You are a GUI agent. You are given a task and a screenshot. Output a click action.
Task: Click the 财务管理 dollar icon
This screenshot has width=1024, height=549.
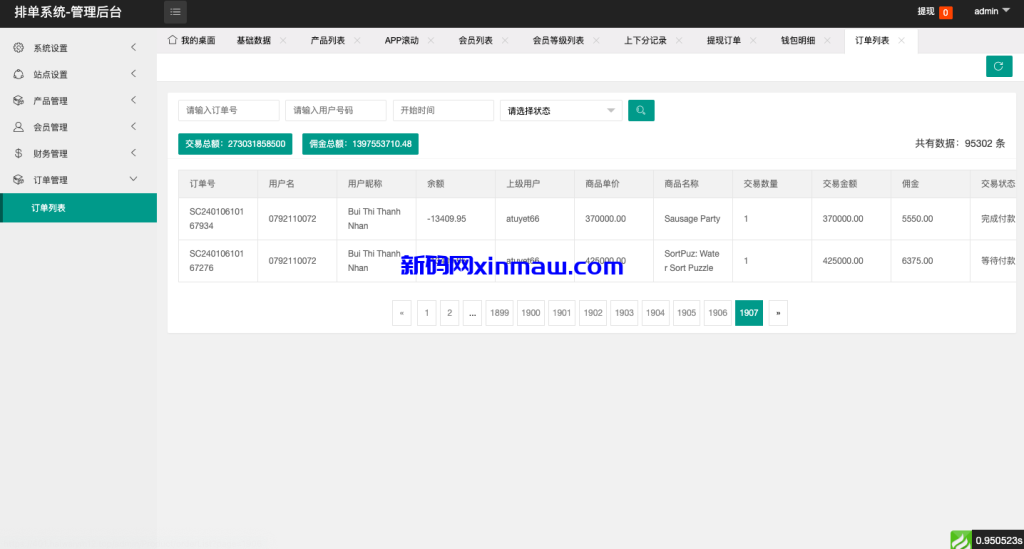coord(18,153)
